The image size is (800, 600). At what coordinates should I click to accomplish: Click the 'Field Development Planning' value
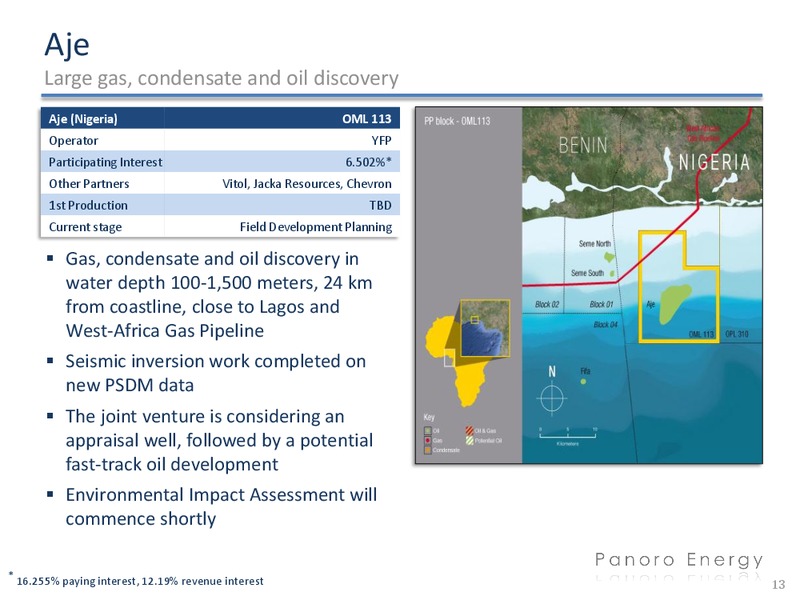[316, 227]
